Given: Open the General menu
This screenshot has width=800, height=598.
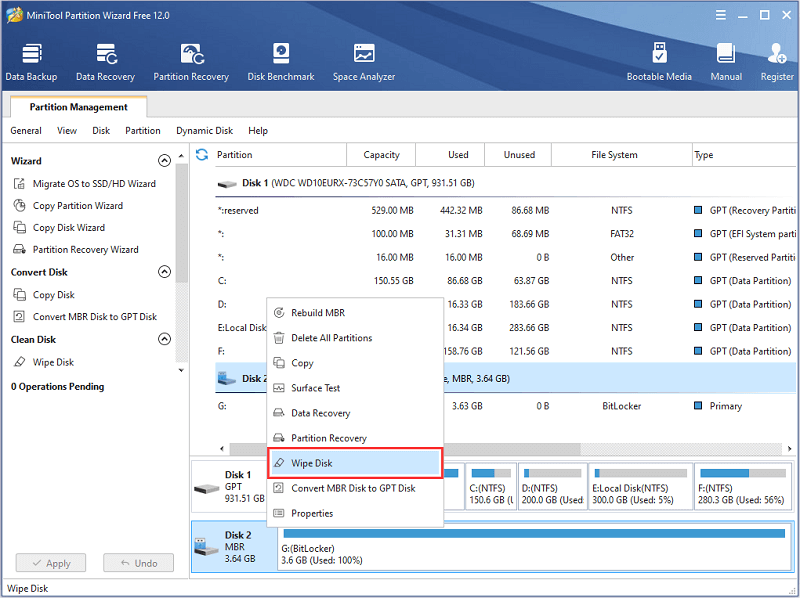Looking at the screenshot, I should (26, 131).
